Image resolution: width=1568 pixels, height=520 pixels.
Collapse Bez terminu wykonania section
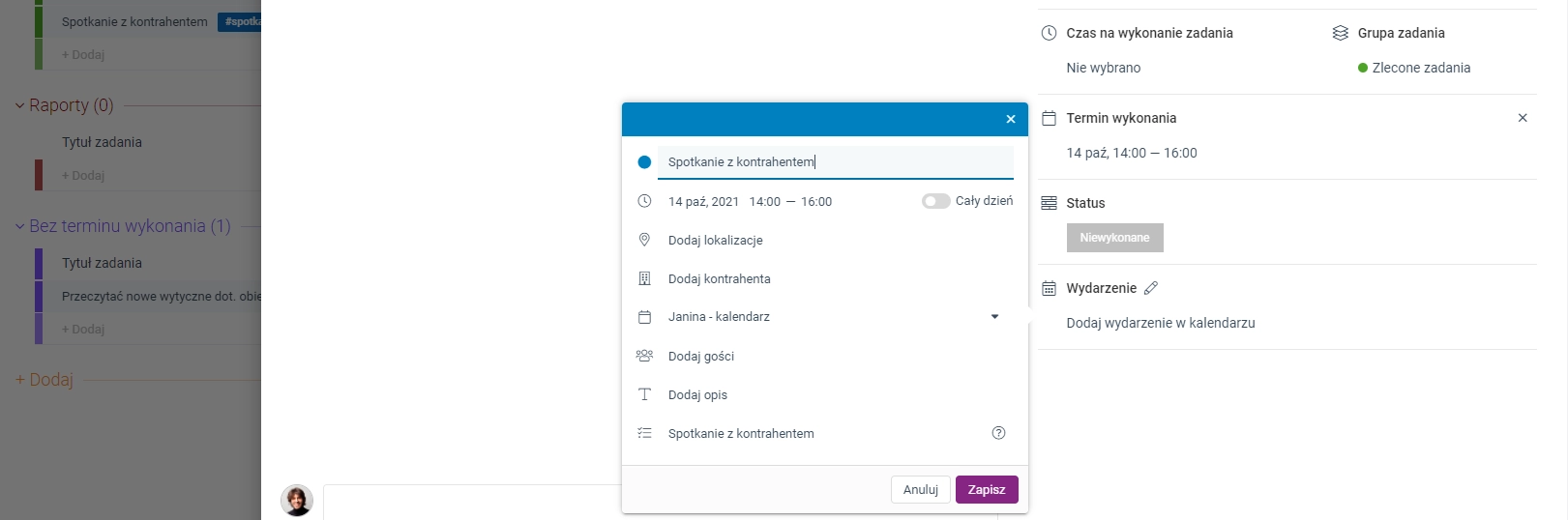pyautogui.click(x=19, y=226)
